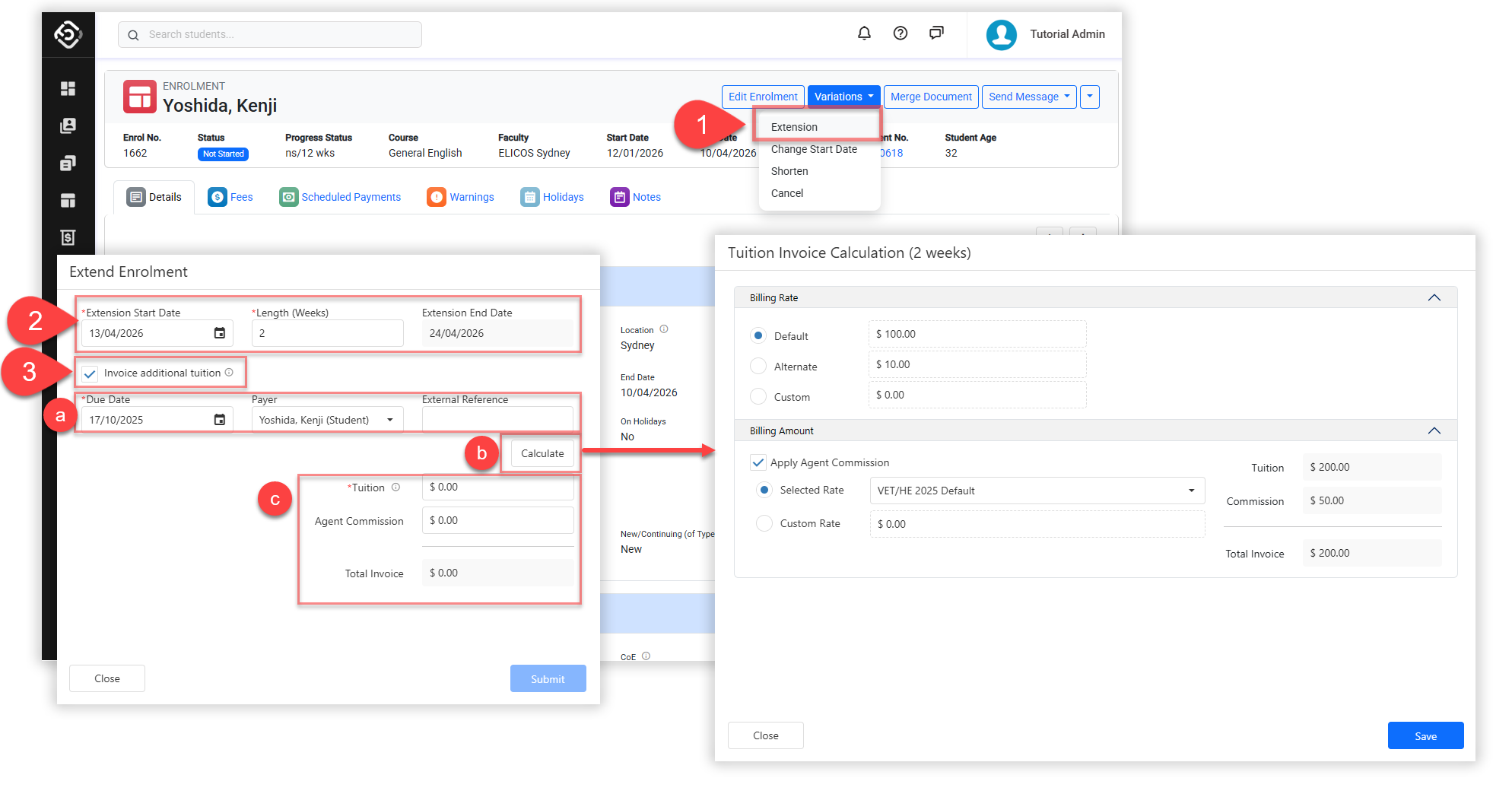The height and width of the screenshot is (794, 1512).
Task: Select the Alternate billing rate radio
Action: (x=758, y=367)
